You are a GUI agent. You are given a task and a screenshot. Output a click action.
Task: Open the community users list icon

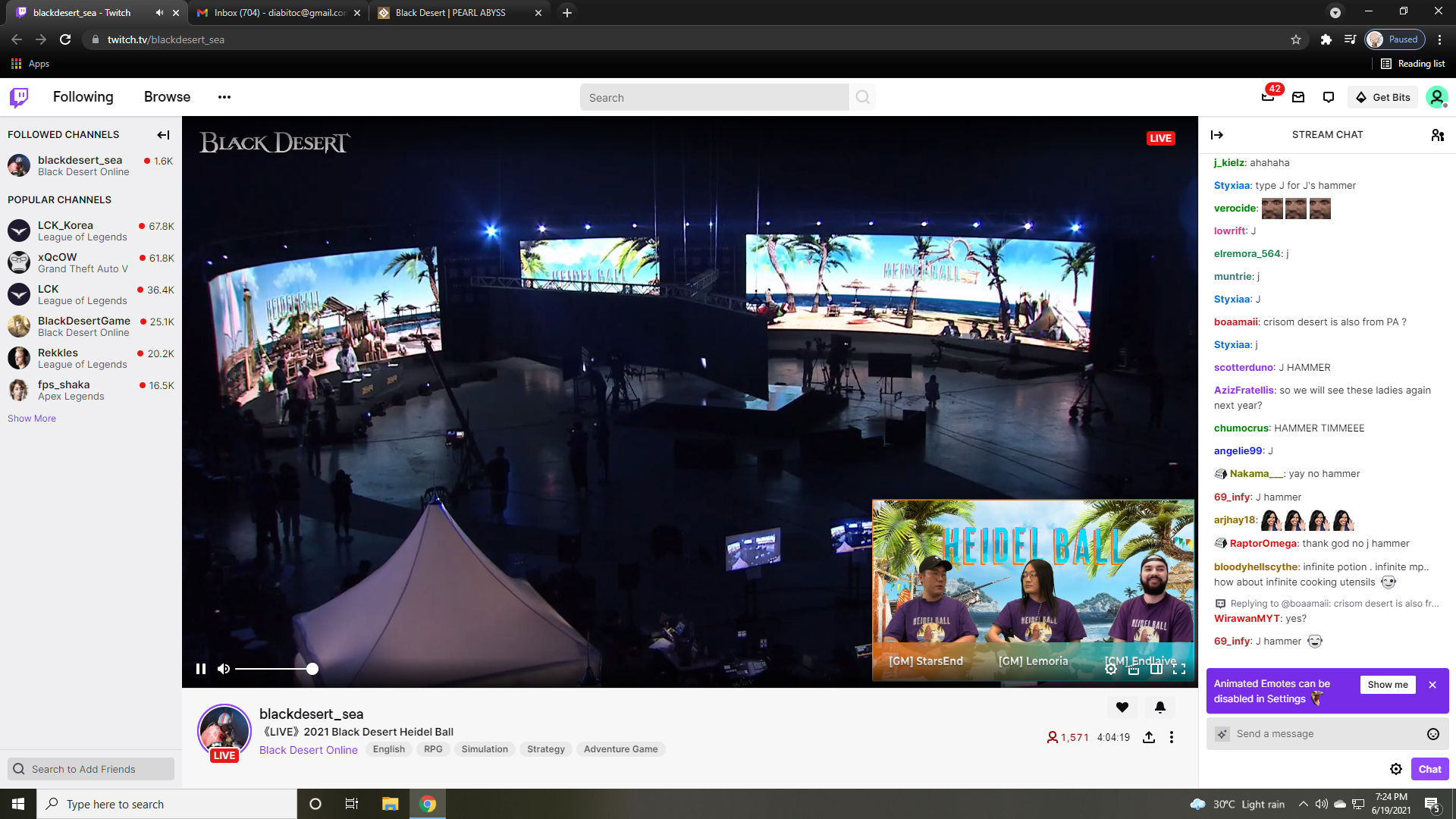[x=1437, y=135]
